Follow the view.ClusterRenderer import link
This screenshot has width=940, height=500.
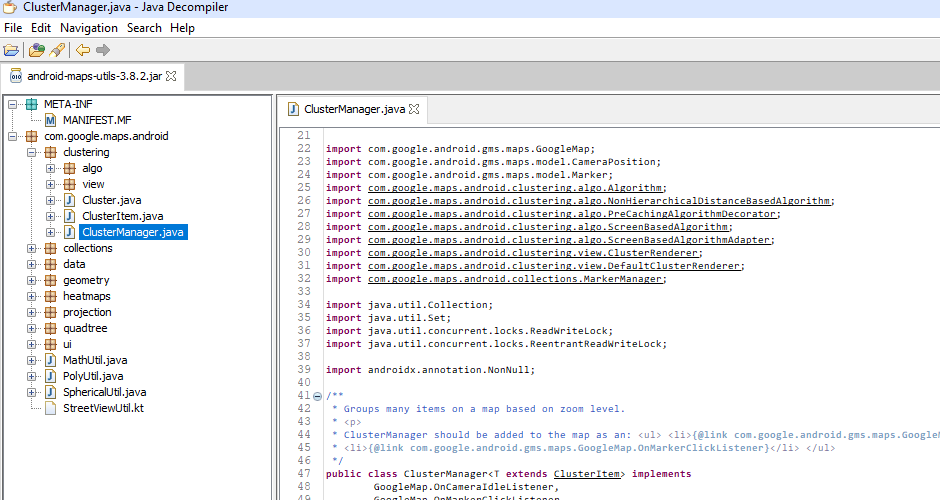pyautogui.click(x=534, y=253)
